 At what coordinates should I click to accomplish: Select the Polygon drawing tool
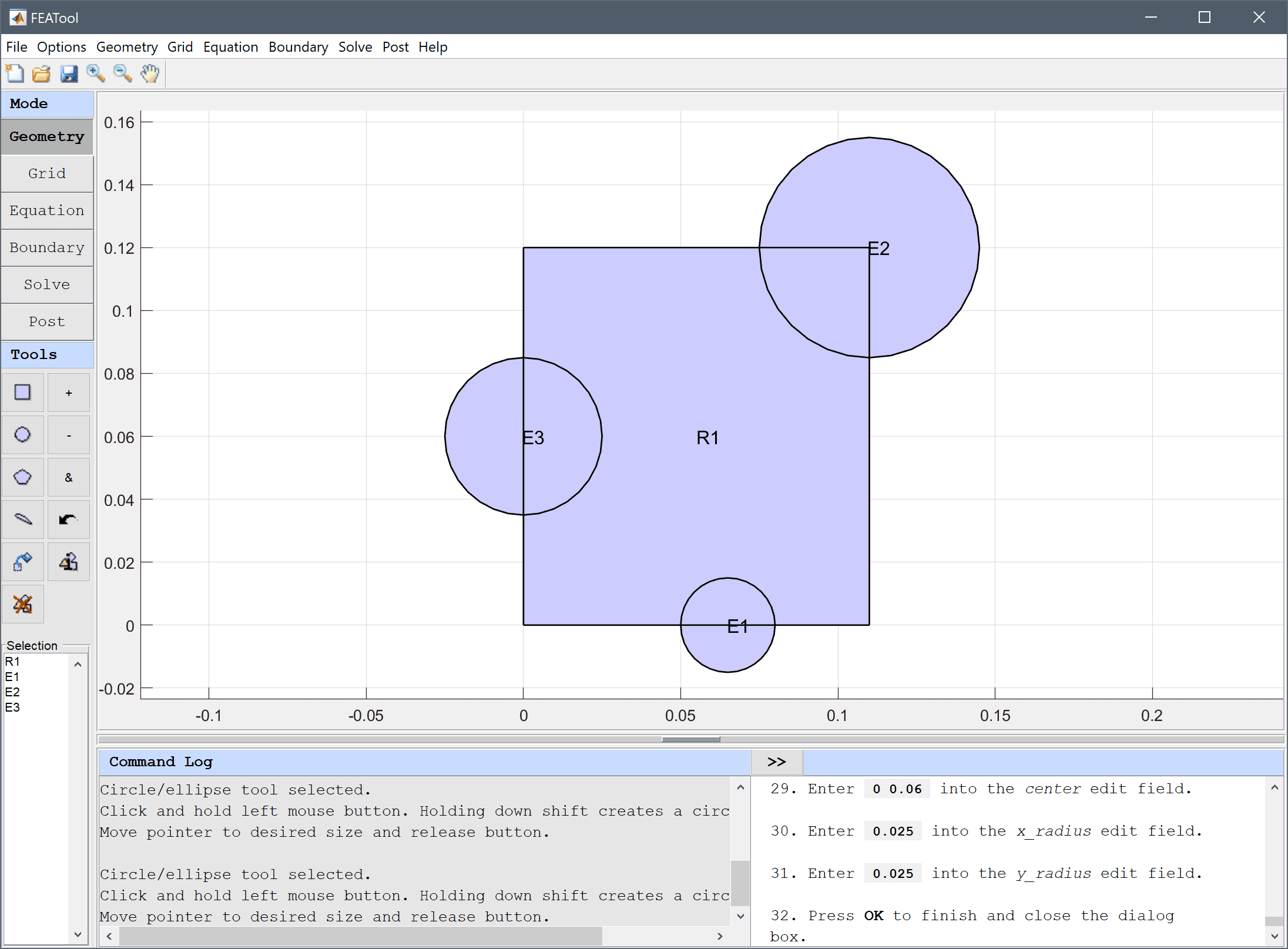[x=22, y=477]
